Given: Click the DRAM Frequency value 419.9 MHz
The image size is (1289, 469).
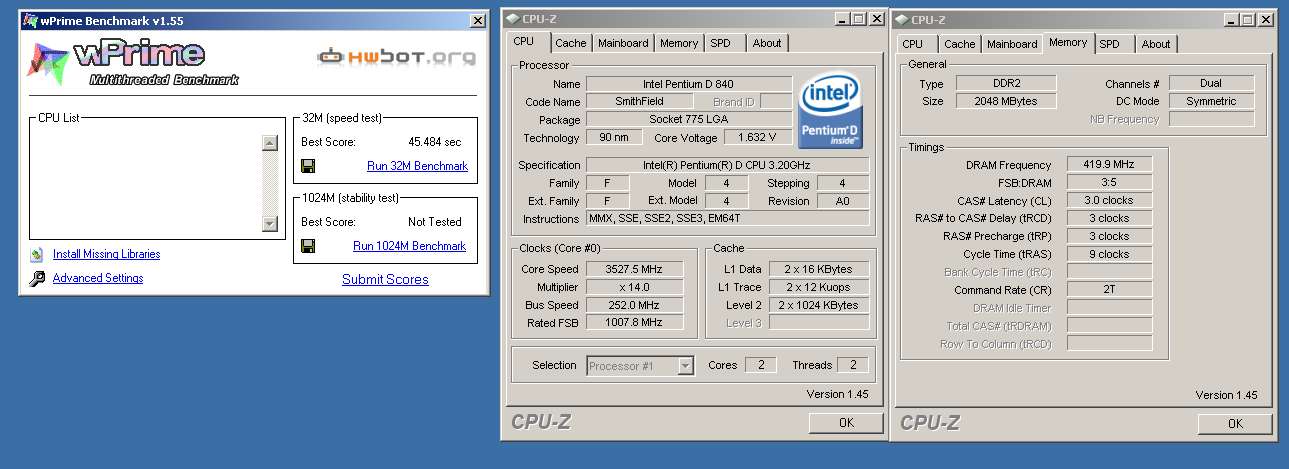Looking at the screenshot, I should click(x=1109, y=165).
